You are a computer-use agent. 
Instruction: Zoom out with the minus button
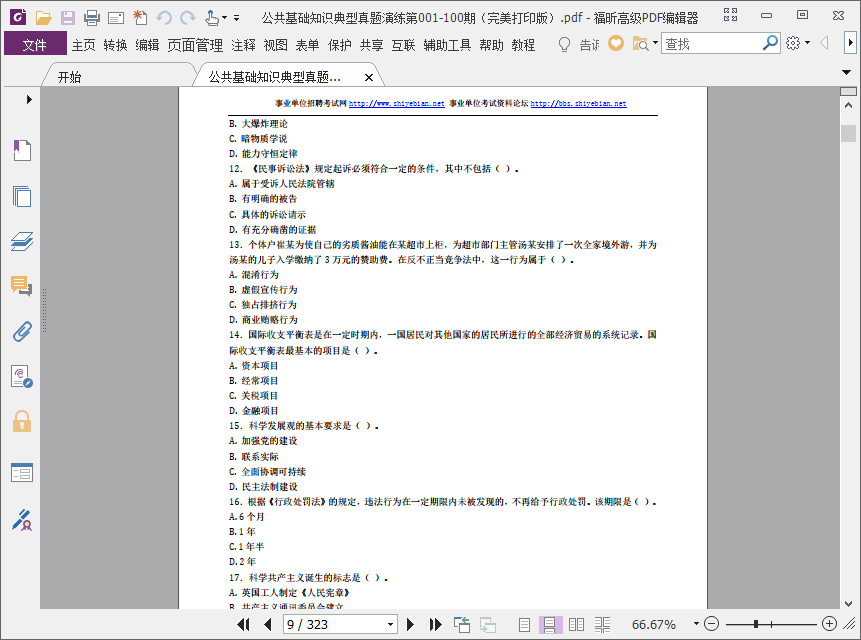click(x=711, y=624)
